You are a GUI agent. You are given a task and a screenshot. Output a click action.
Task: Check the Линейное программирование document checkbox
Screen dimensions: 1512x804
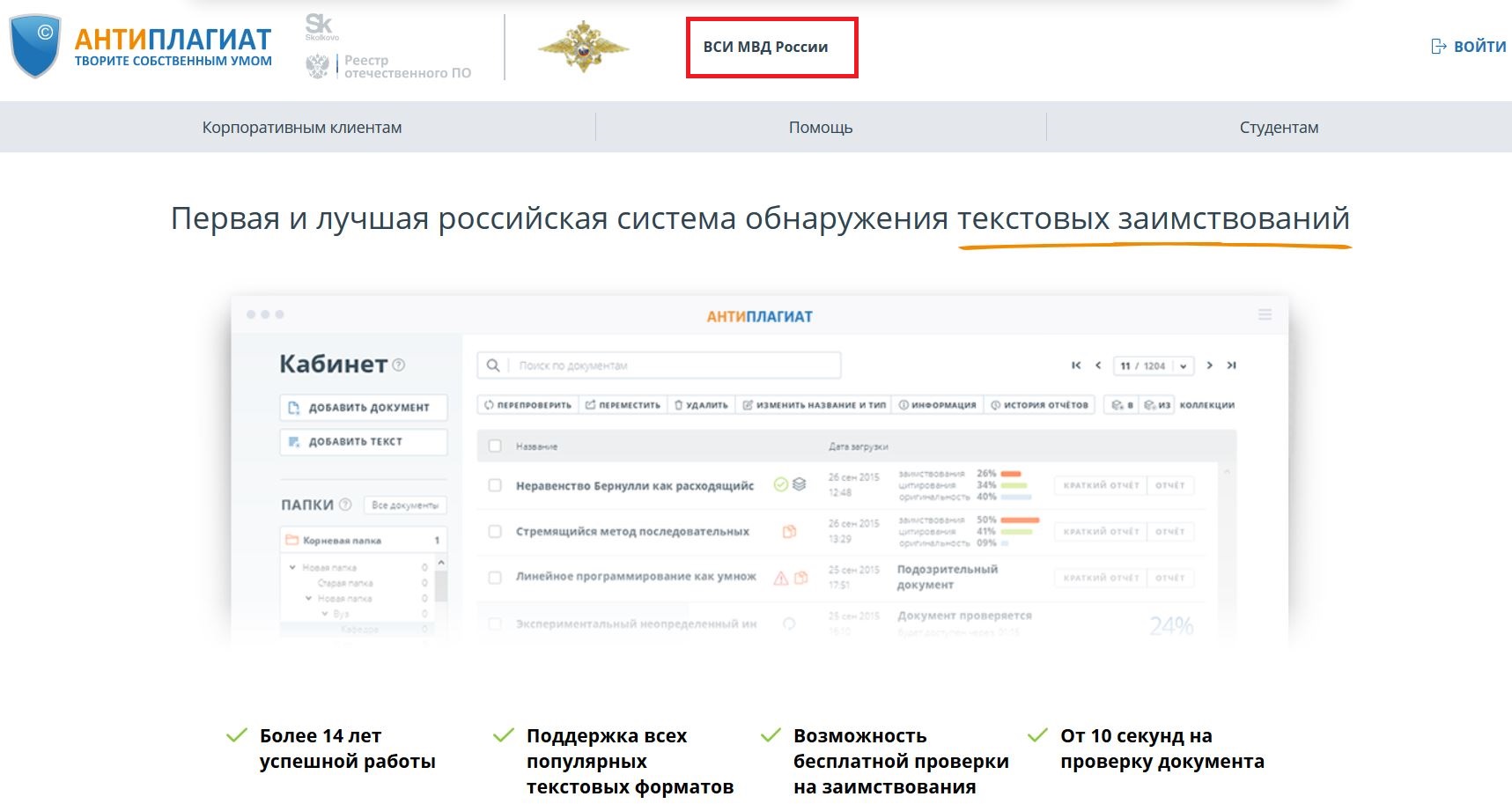(495, 578)
